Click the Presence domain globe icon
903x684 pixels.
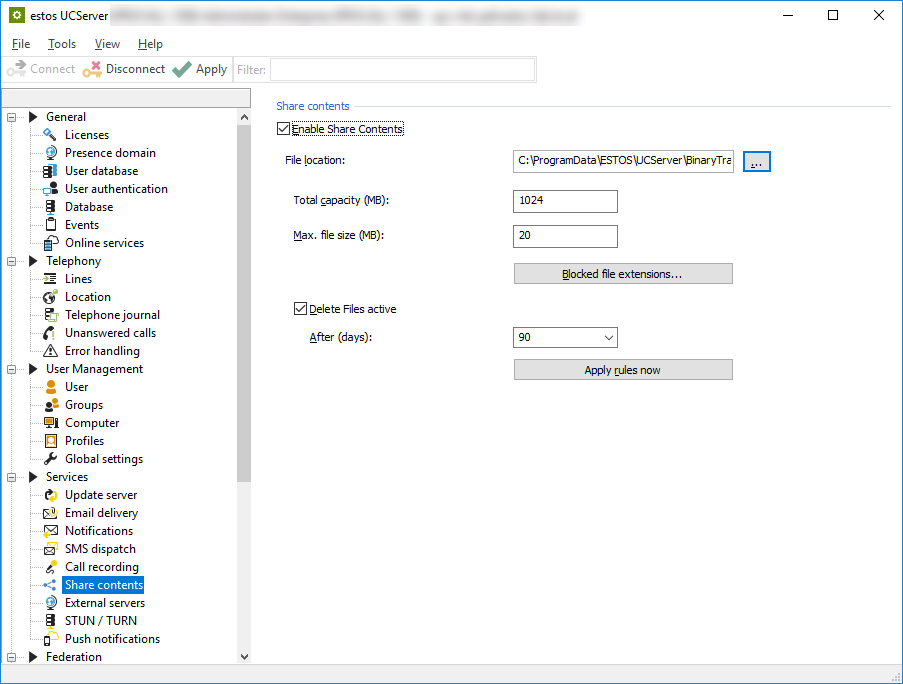[x=51, y=153]
